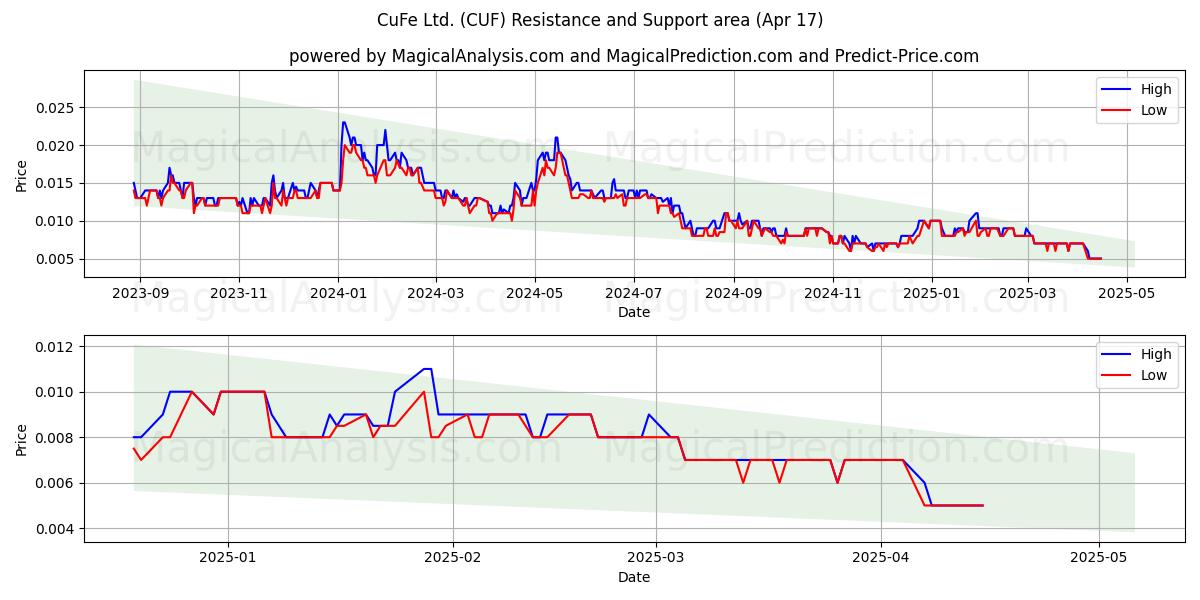1200x600 pixels.
Task: Click the top chart y-axis value '0.005'
Action: click(x=57, y=259)
